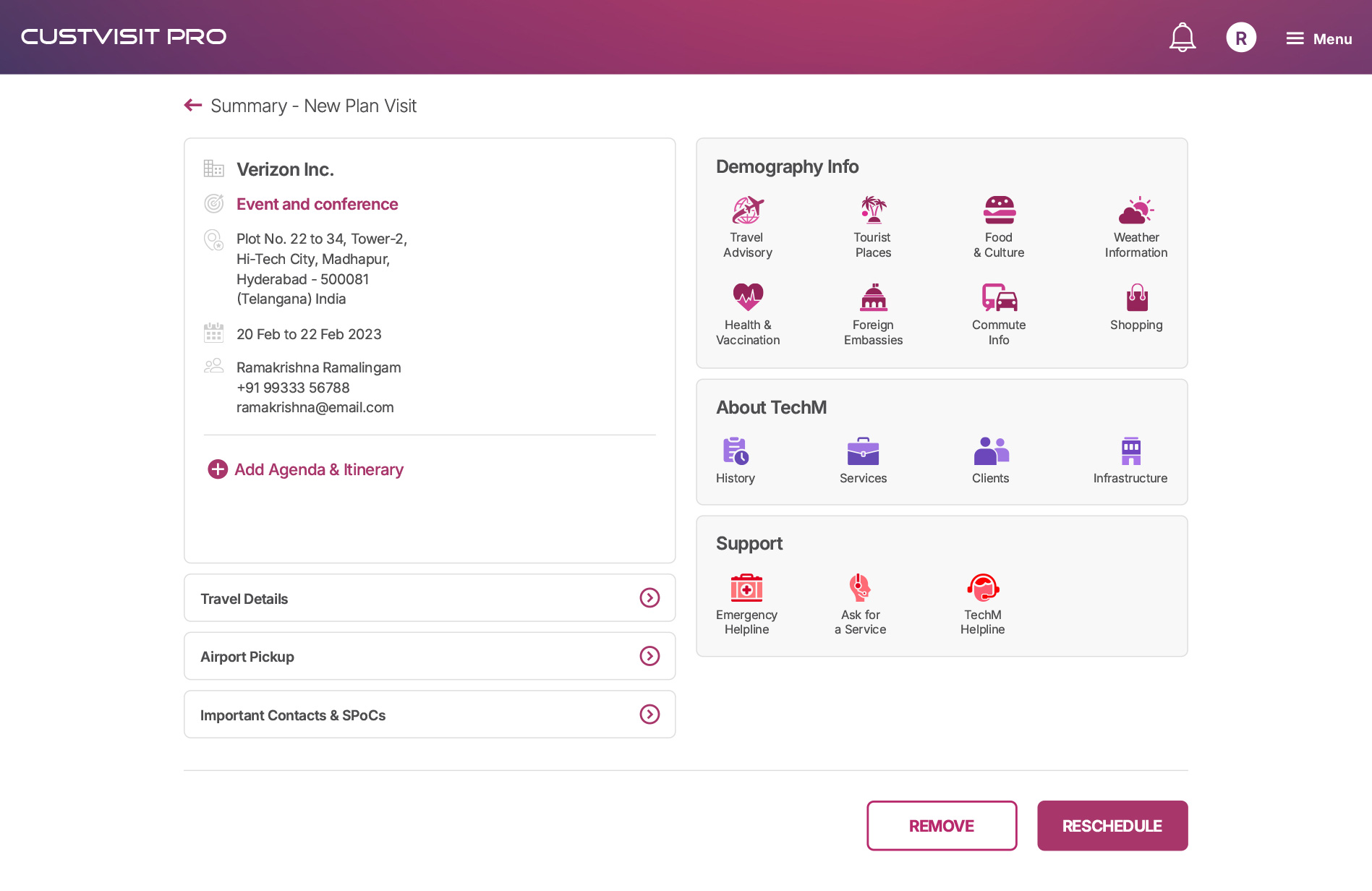The image size is (1372, 891).
Task: Open Commute Info
Action: pyautogui.click(x=999, y=297)
